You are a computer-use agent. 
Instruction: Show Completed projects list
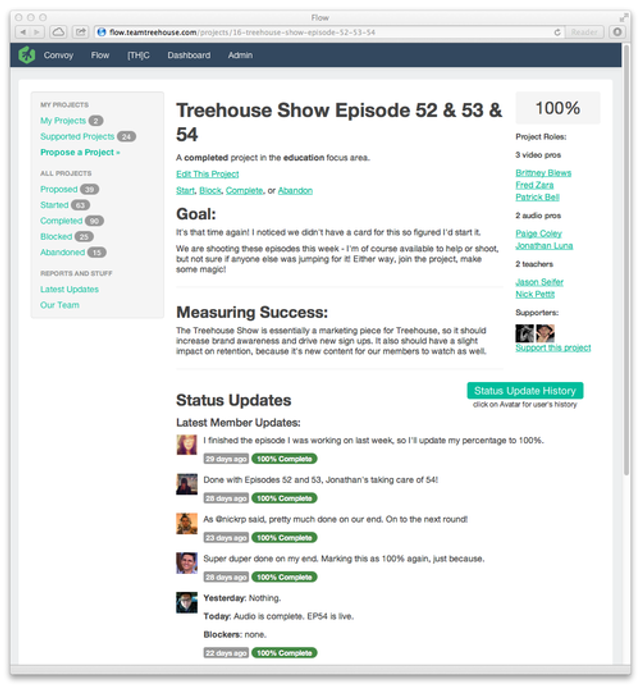[61, 220]
